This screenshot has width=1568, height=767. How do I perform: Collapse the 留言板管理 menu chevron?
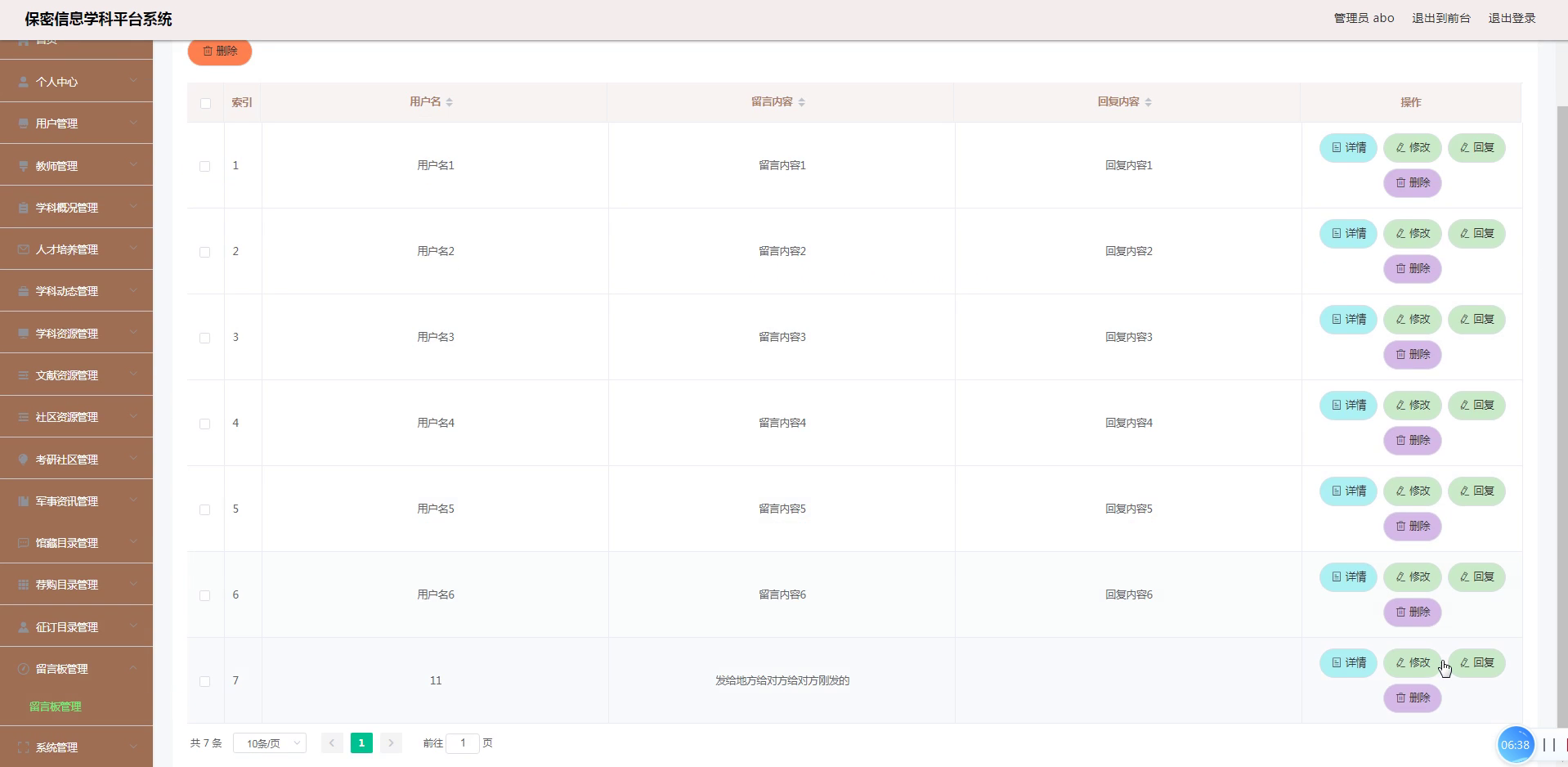tap(133, 668)
